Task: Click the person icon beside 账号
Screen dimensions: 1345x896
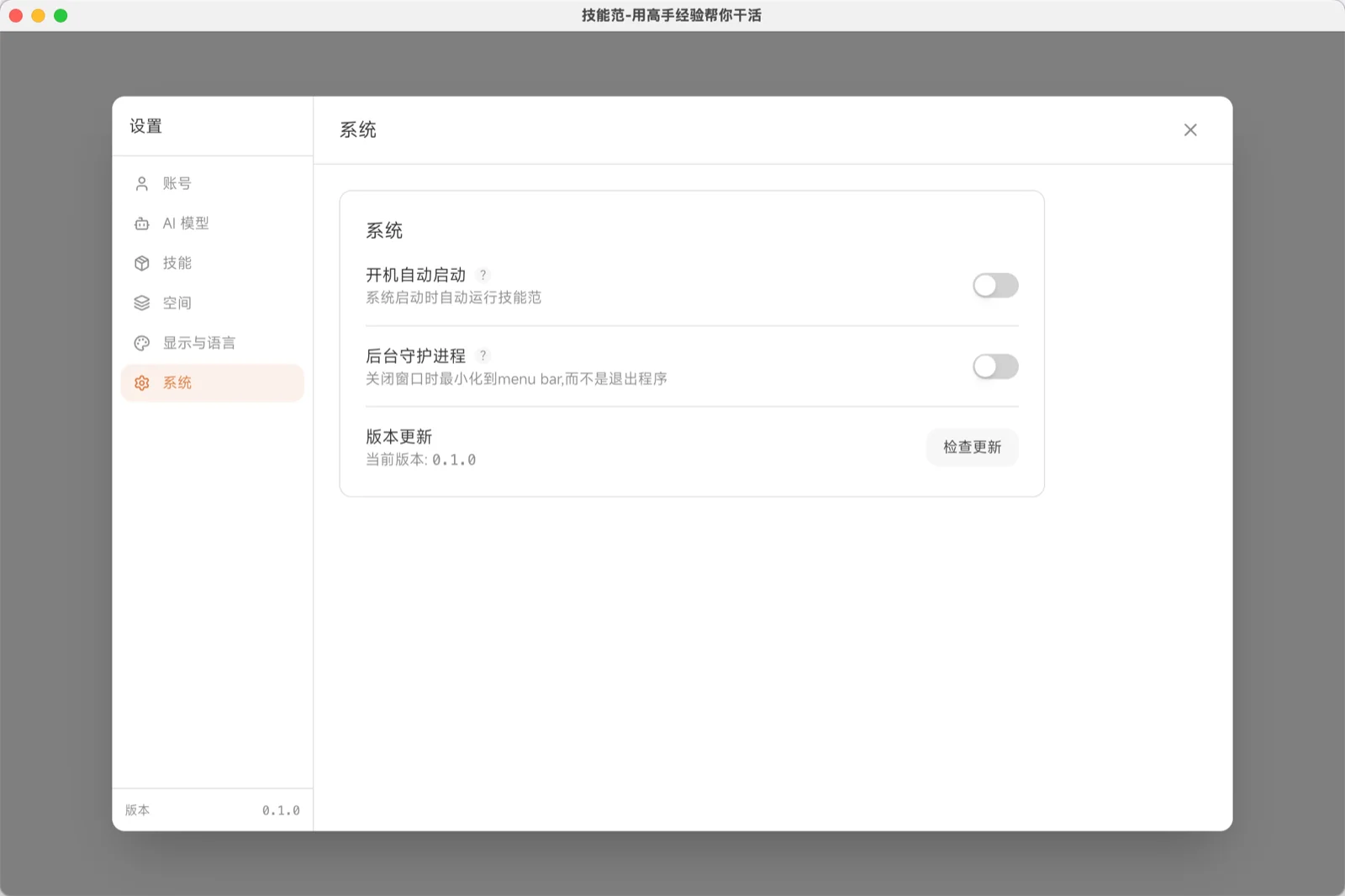Action: point(142,183)
